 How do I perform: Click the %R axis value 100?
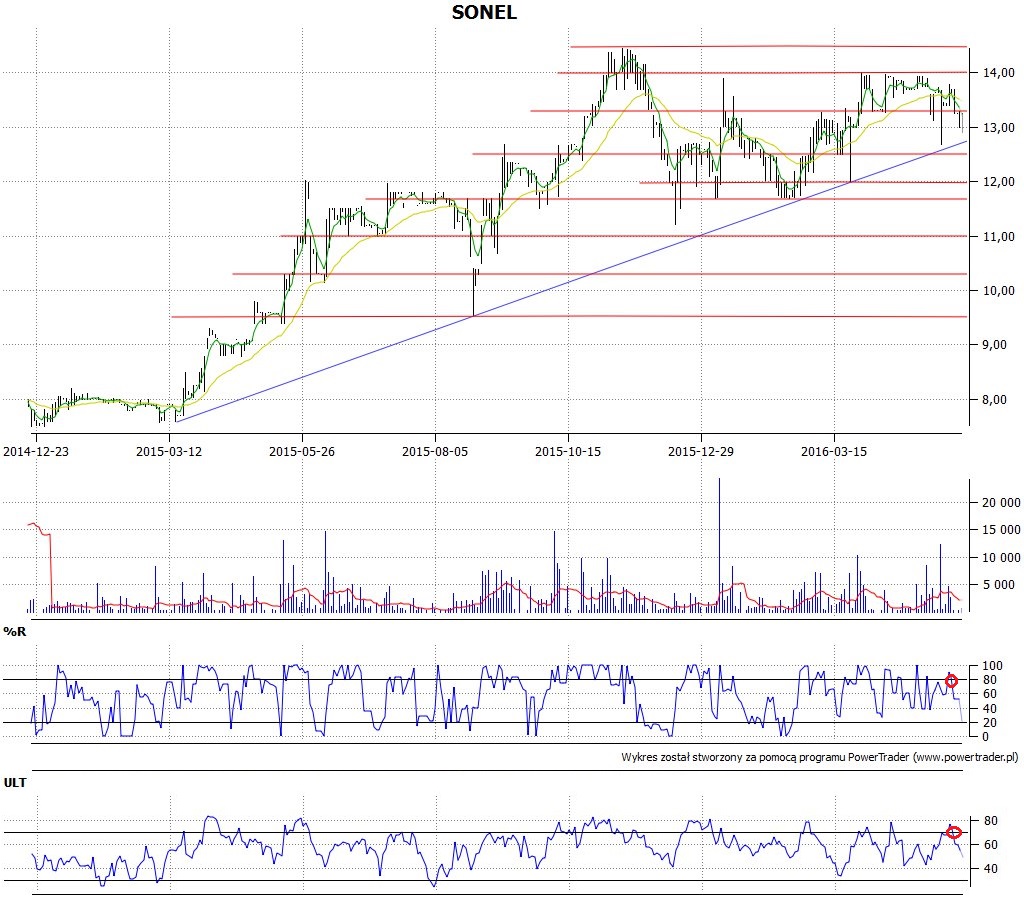coord(992,667)
